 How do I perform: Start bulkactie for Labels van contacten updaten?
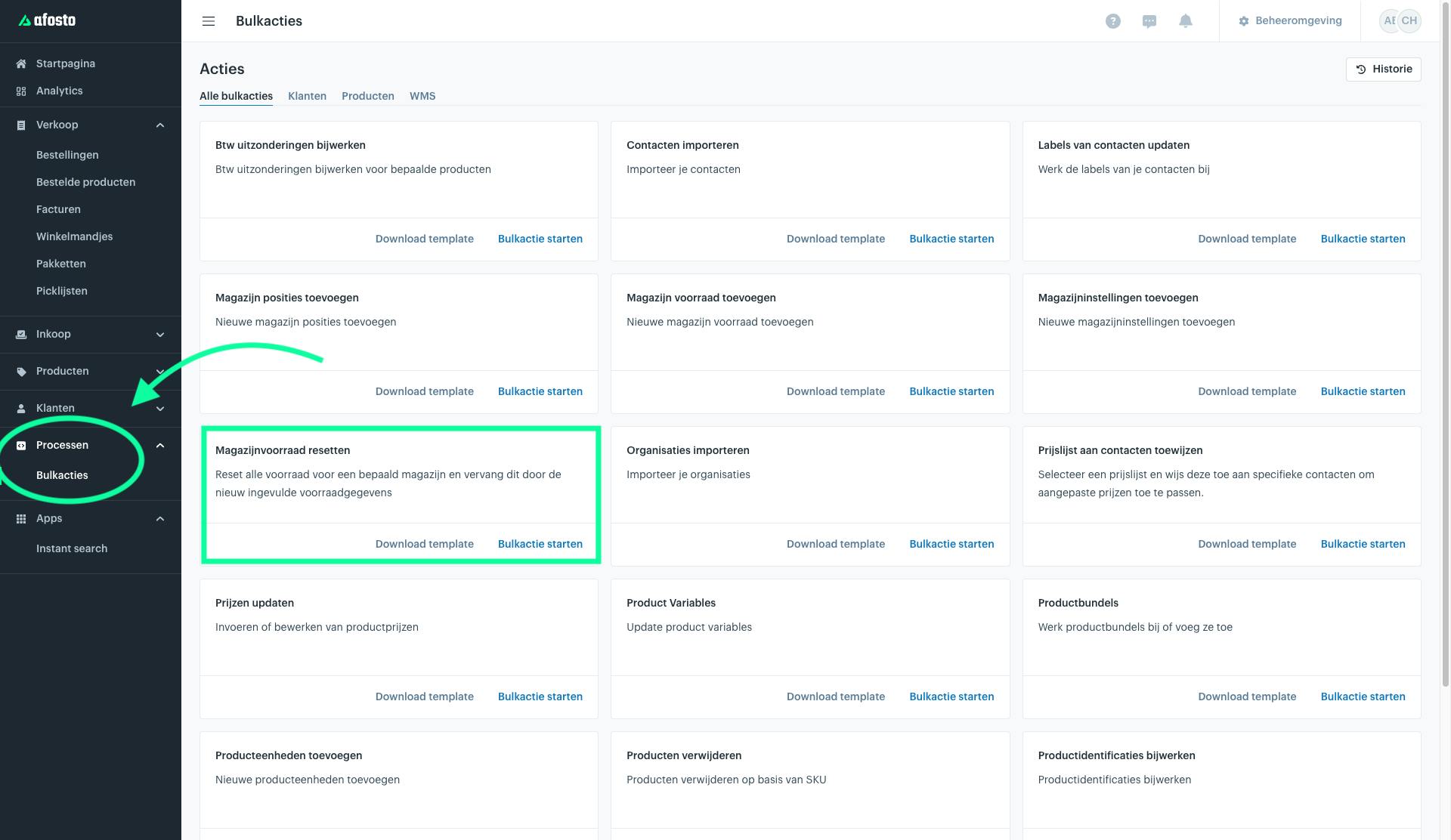[1363, 239]
